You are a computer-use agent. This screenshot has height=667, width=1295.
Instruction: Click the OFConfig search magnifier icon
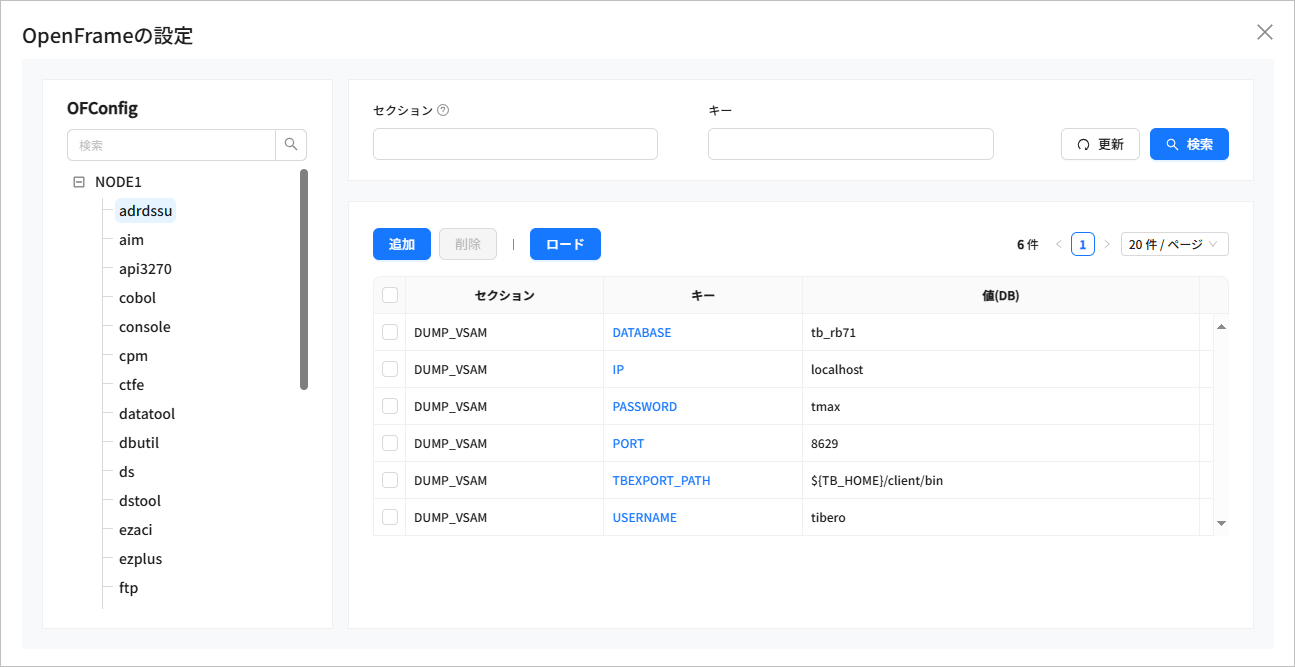coord(291,145)
